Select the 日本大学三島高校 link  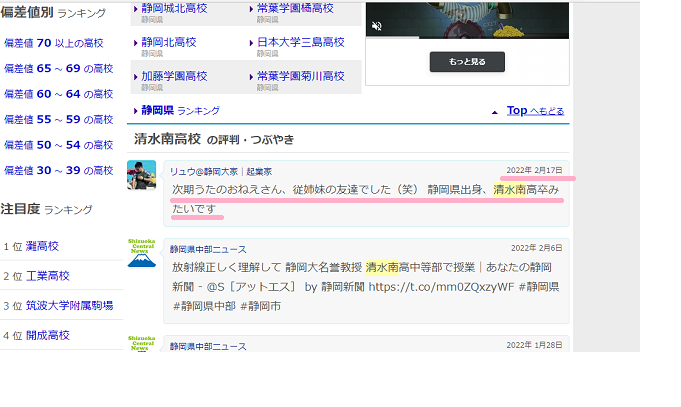300,42
